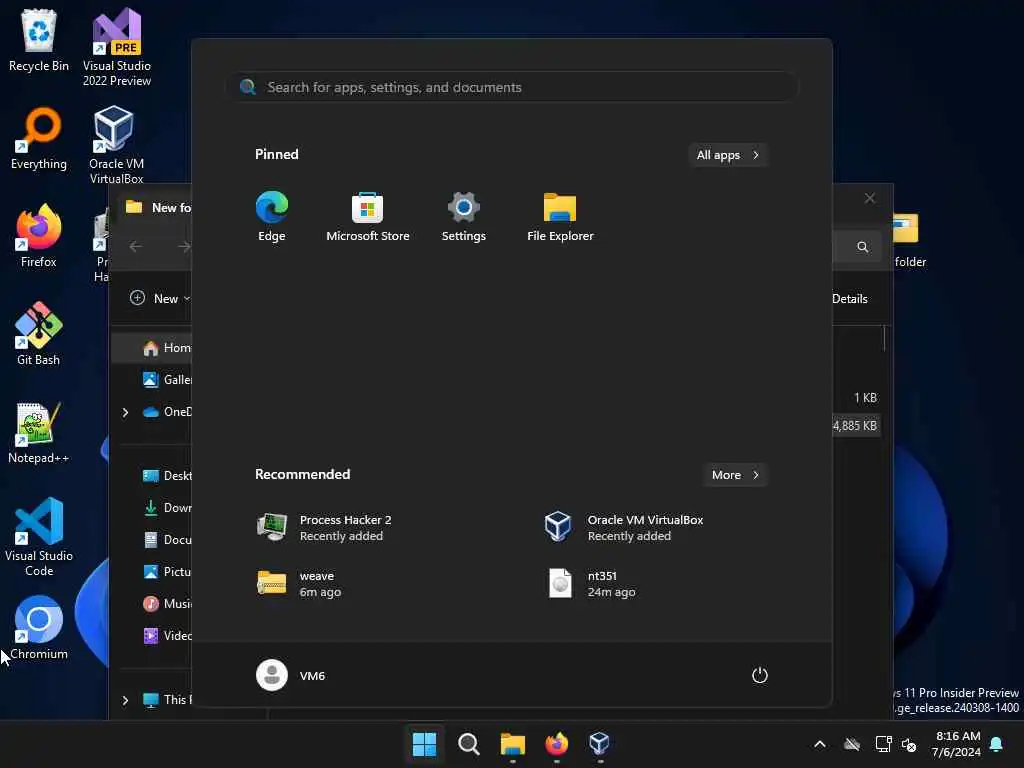This screenshot has height=768, width=1024.
Task: Select the 4,885 KB file row
Action: click(x=856, y=426)
